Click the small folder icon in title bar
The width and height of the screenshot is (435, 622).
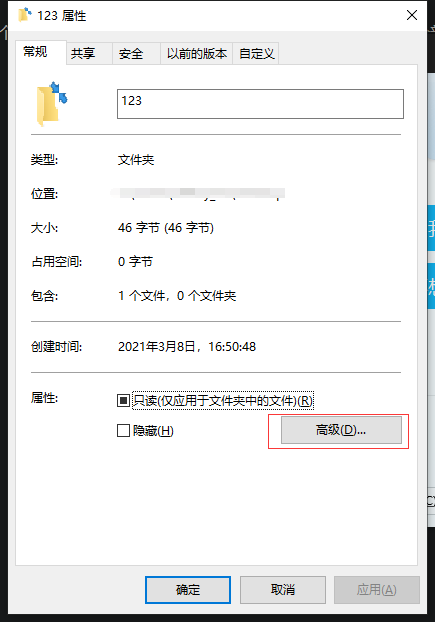point(25,15)
